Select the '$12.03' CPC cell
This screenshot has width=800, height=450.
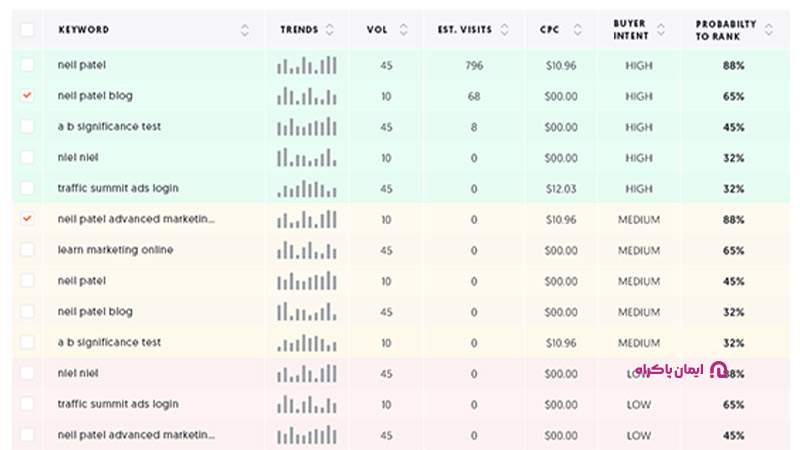point(561,189)
